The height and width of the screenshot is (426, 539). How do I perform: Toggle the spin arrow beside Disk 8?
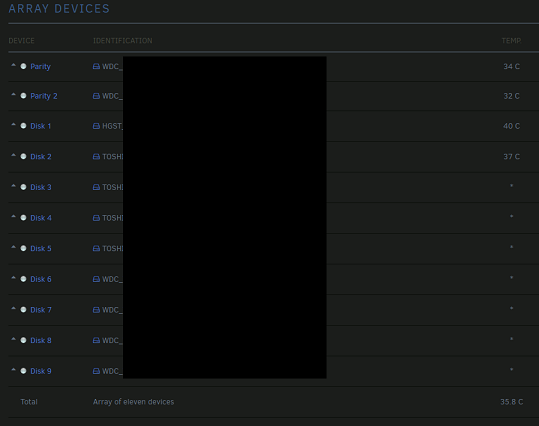[x=13, y=339]
